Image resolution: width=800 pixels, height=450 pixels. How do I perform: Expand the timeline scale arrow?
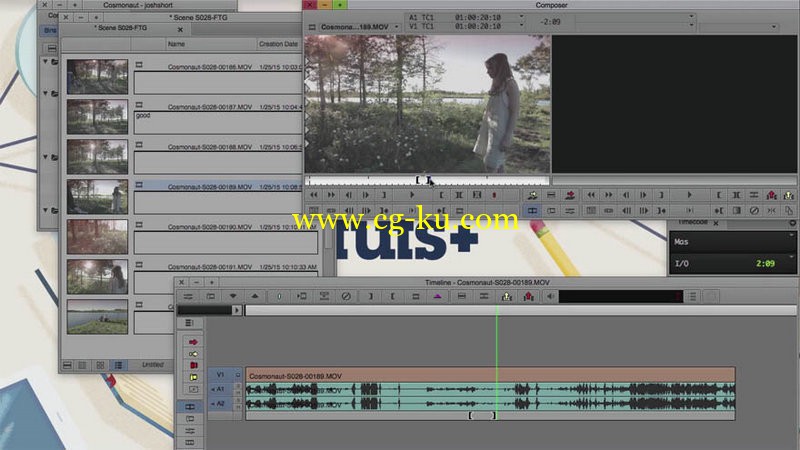pyautogui.click(x=236, y=310)
